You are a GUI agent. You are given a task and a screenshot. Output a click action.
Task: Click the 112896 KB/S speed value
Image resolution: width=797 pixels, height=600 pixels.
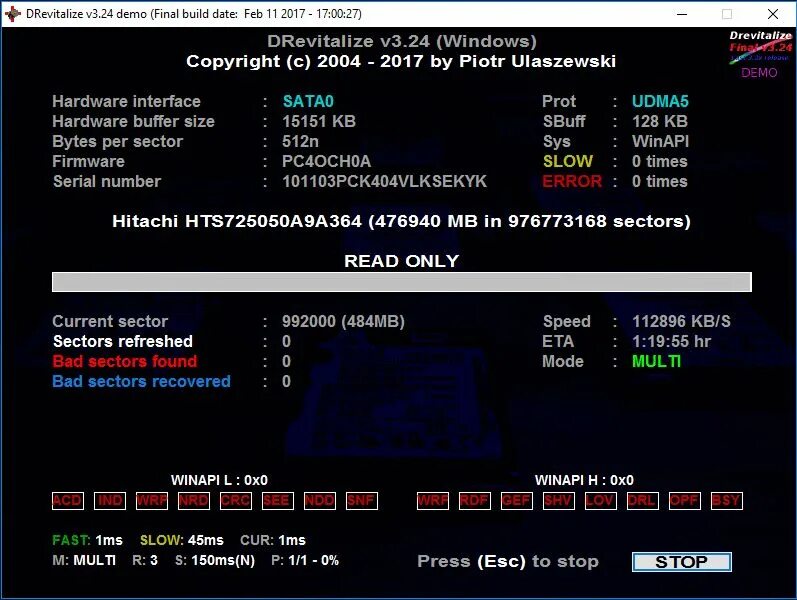pos(681,321)
